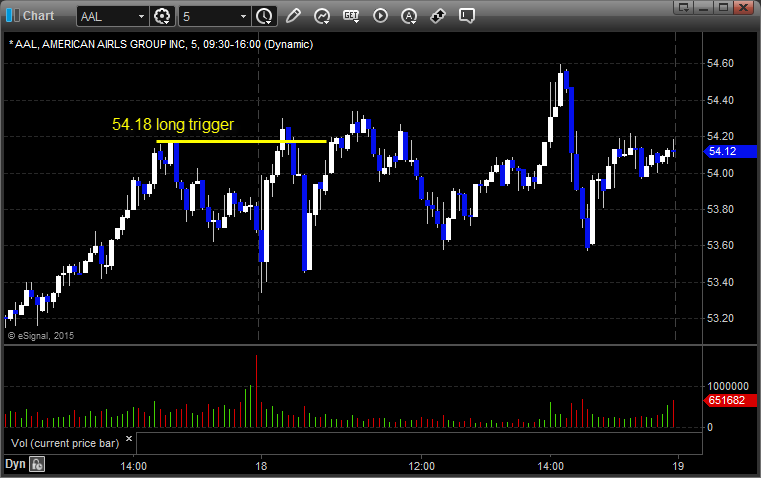
Task: Click the 19 date label on time axis
Action: [x=678, y=466]
